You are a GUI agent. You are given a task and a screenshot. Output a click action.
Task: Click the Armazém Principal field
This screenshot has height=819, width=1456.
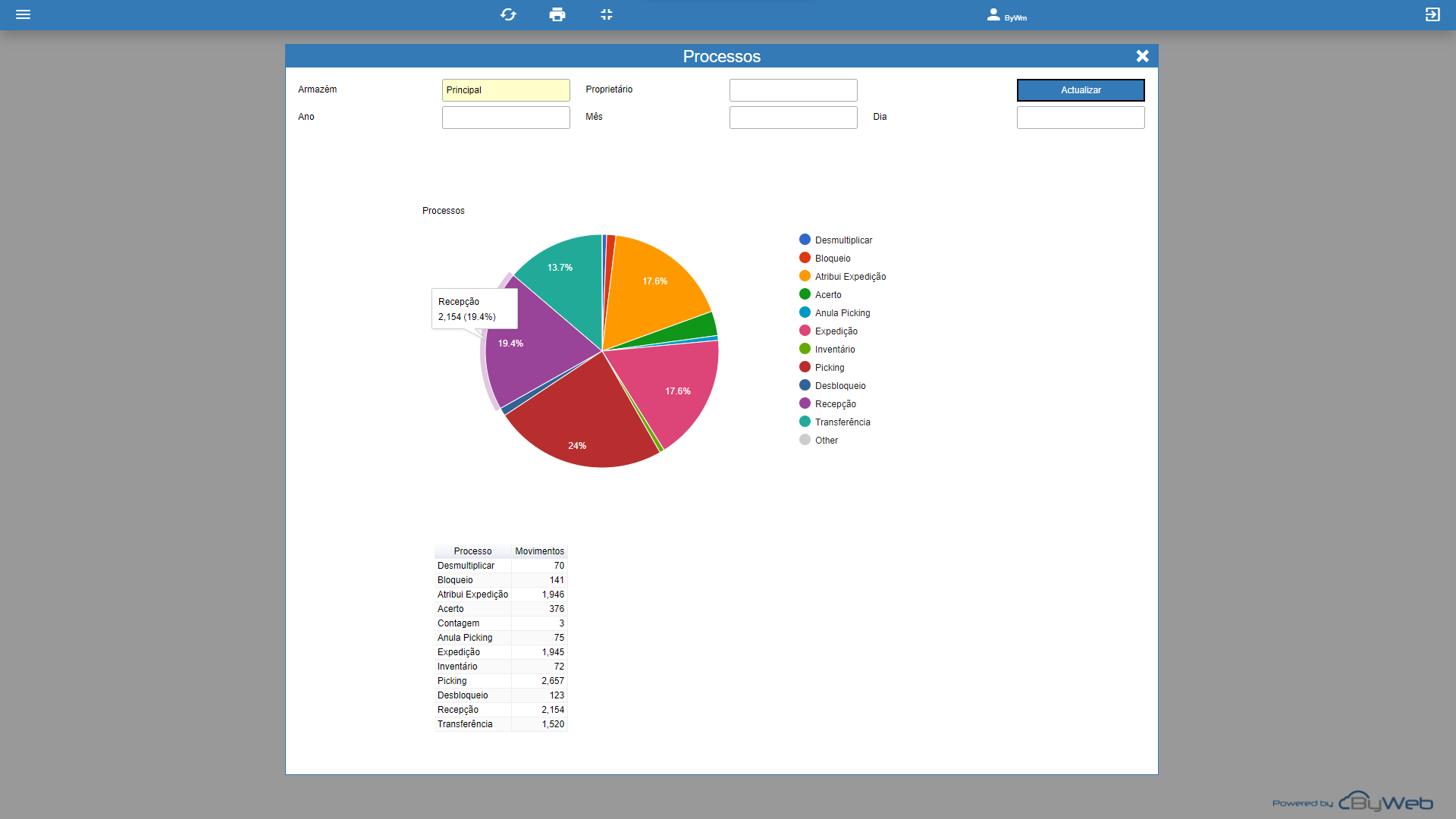[506, 90]
